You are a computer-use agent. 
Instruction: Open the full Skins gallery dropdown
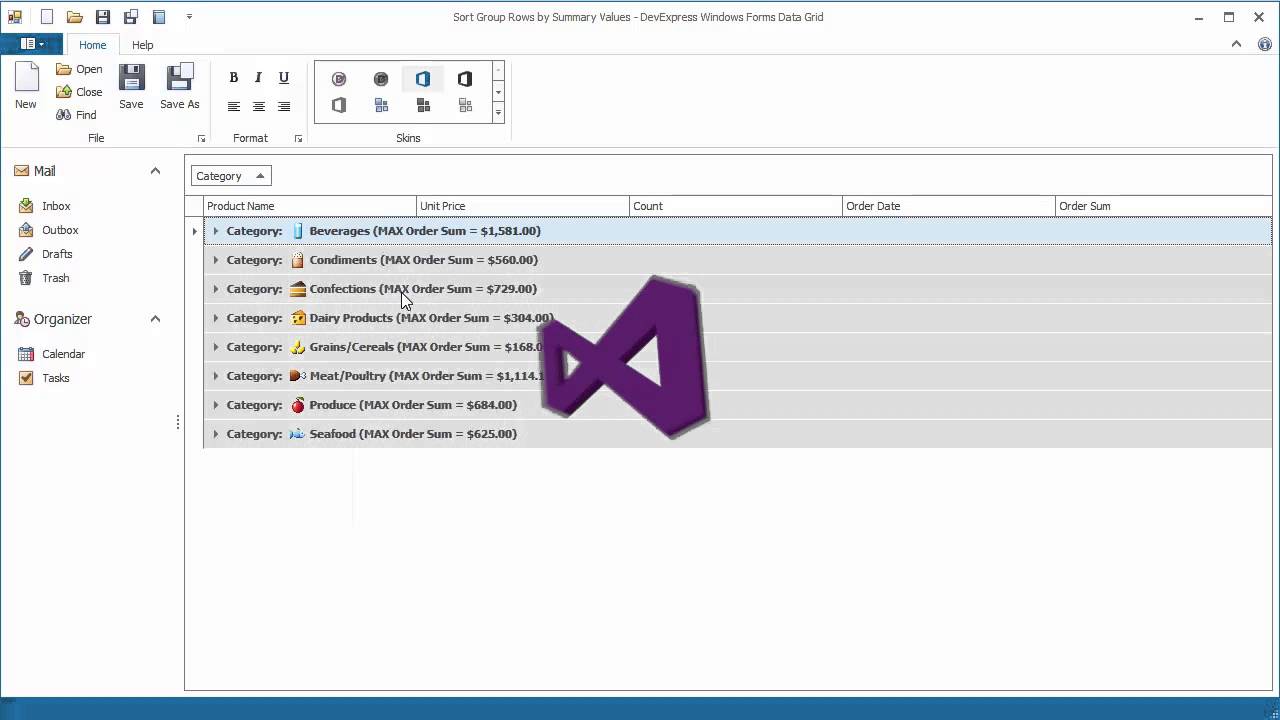coord(498,113)
